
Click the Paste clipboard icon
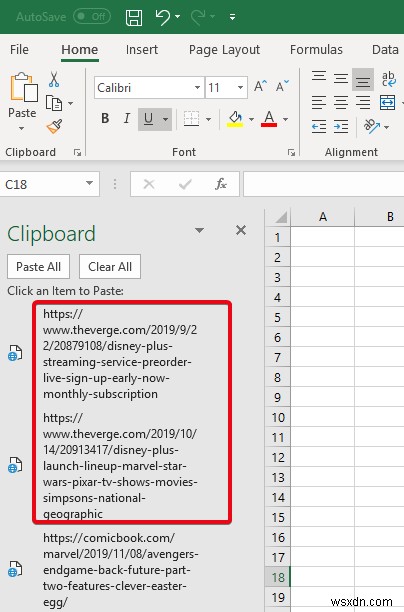[x=23, y=87]
